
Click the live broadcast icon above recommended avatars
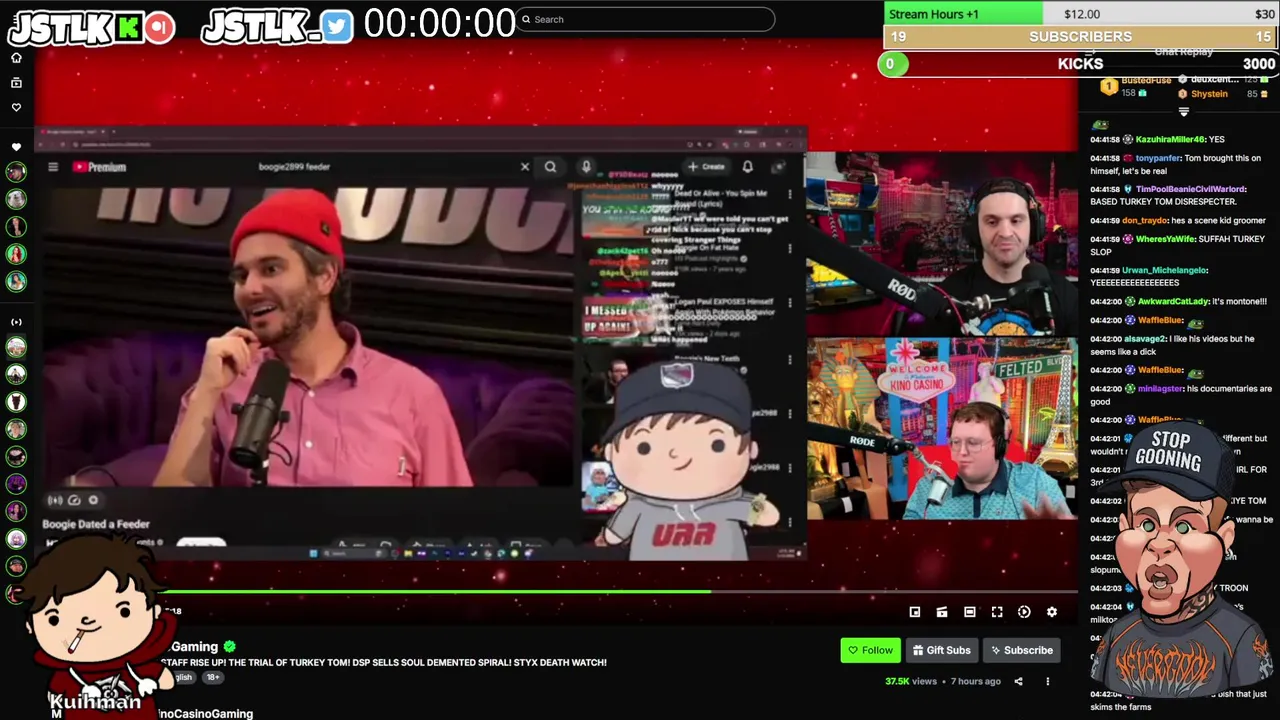click(x=16, y=322)
